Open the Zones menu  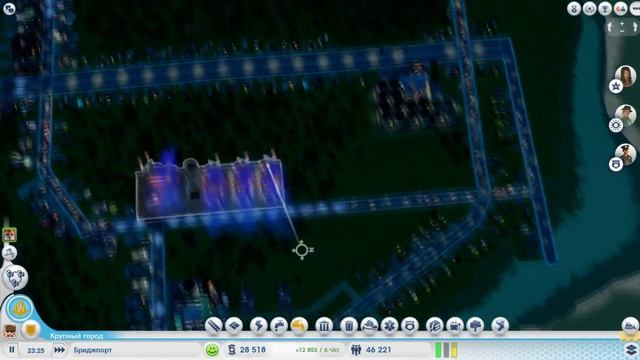pos(234,326)
